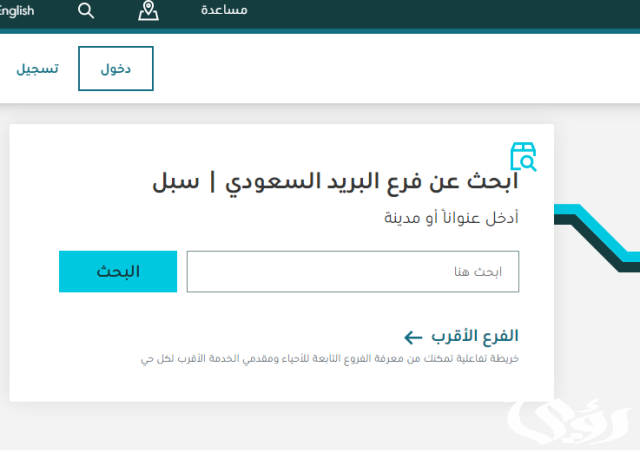Image resolution: width=640 pixels, height=452 pixels.
Task: Open the branch locator map pin icon
Action: click(148, 11)
